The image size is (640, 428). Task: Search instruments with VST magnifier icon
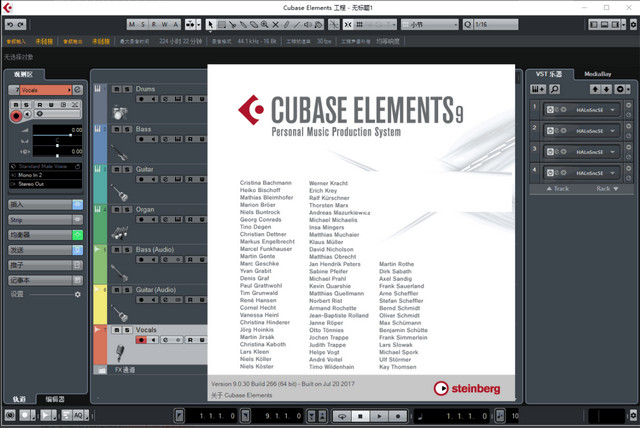[555, 89]
